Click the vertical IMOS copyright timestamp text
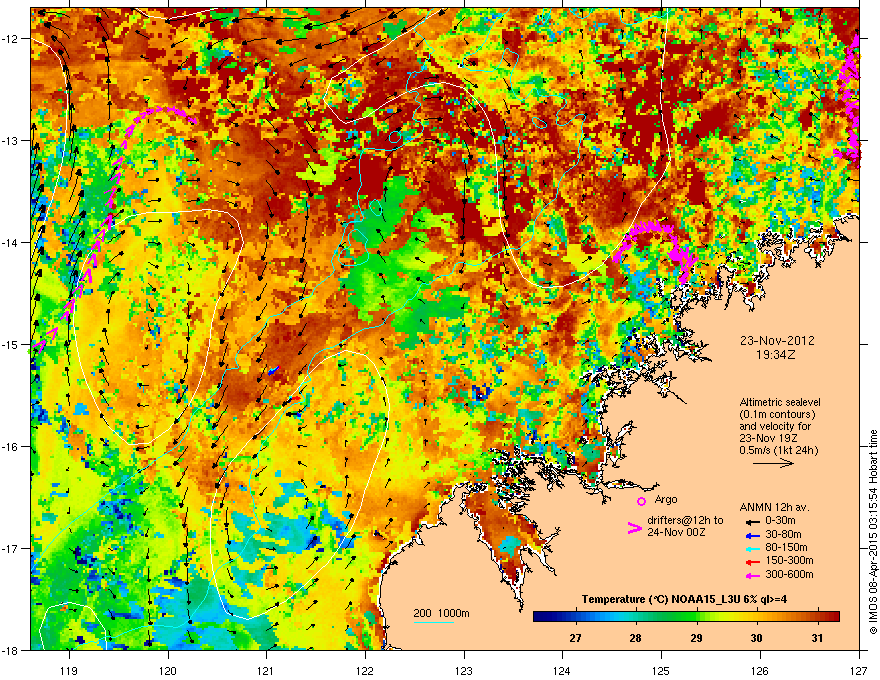880x680 pixels. (873, 532)
